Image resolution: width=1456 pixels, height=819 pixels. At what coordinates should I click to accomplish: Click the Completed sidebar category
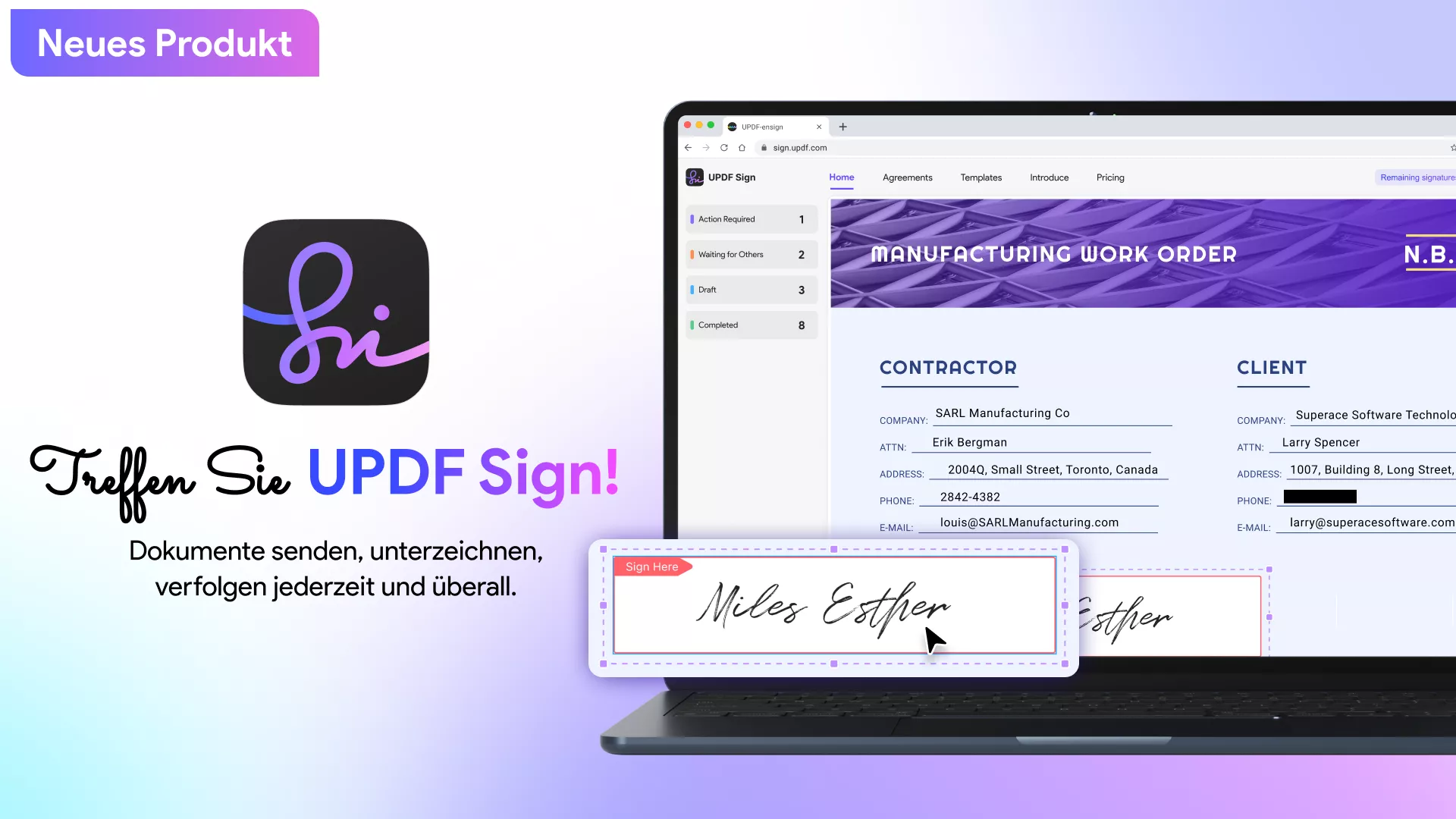(750, 324)
